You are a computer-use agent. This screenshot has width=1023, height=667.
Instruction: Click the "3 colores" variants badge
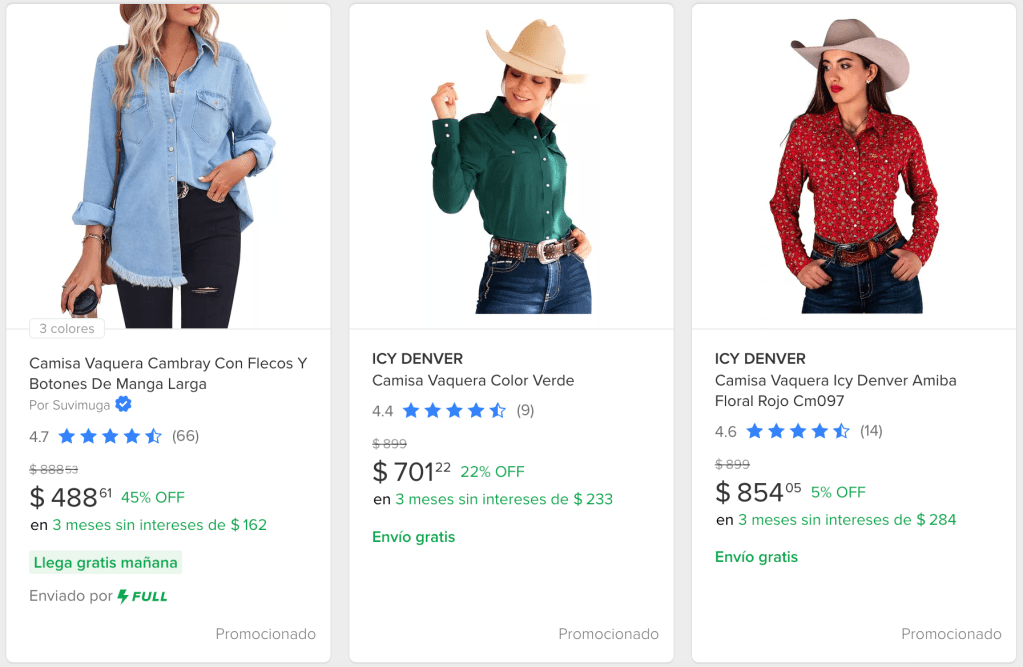[x=67, y=328]
